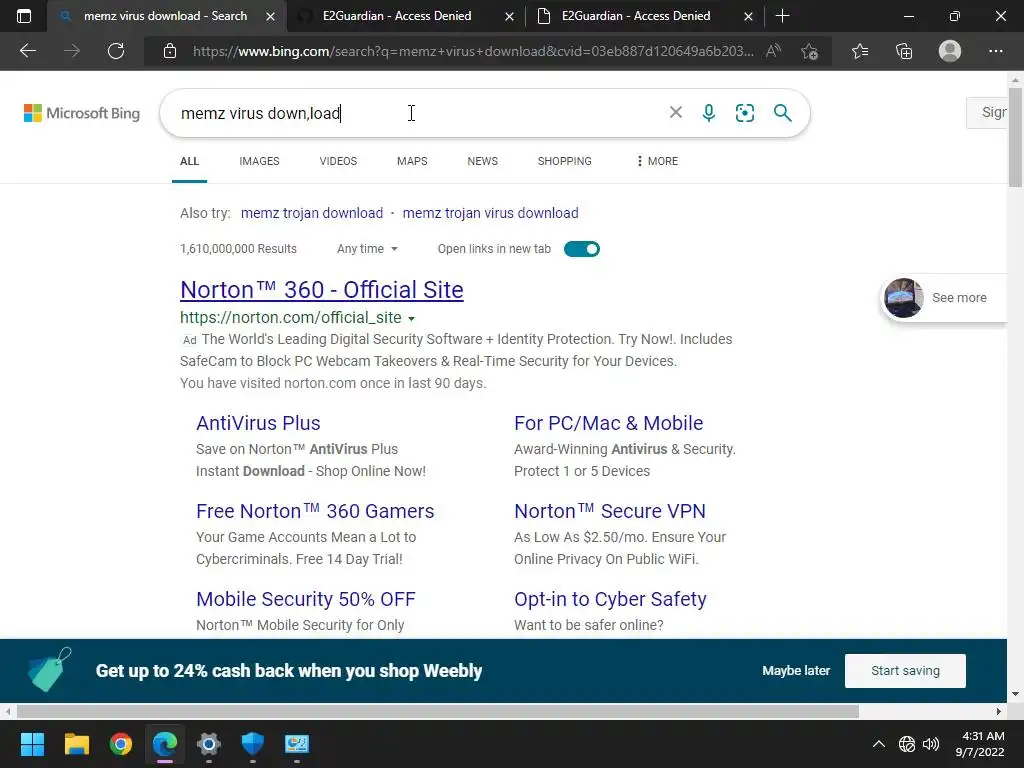Screen dimensions: 1024x768
Task: View site information lock icon
Action: pyautogui.click(x=170, y=51)
